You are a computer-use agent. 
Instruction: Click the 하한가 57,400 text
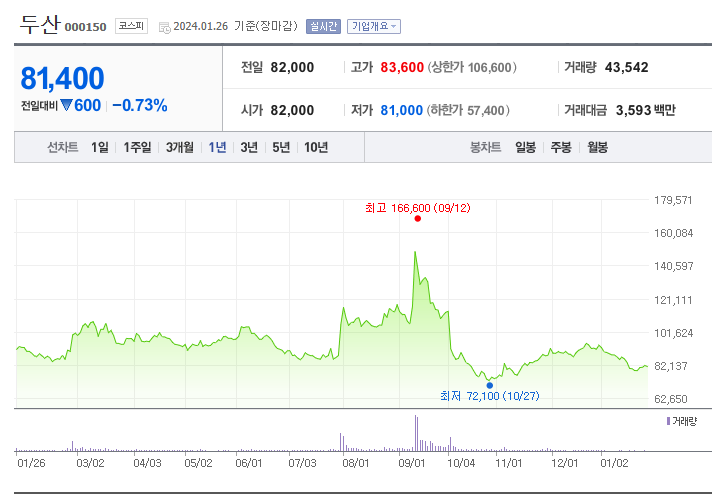coord(468,110)
